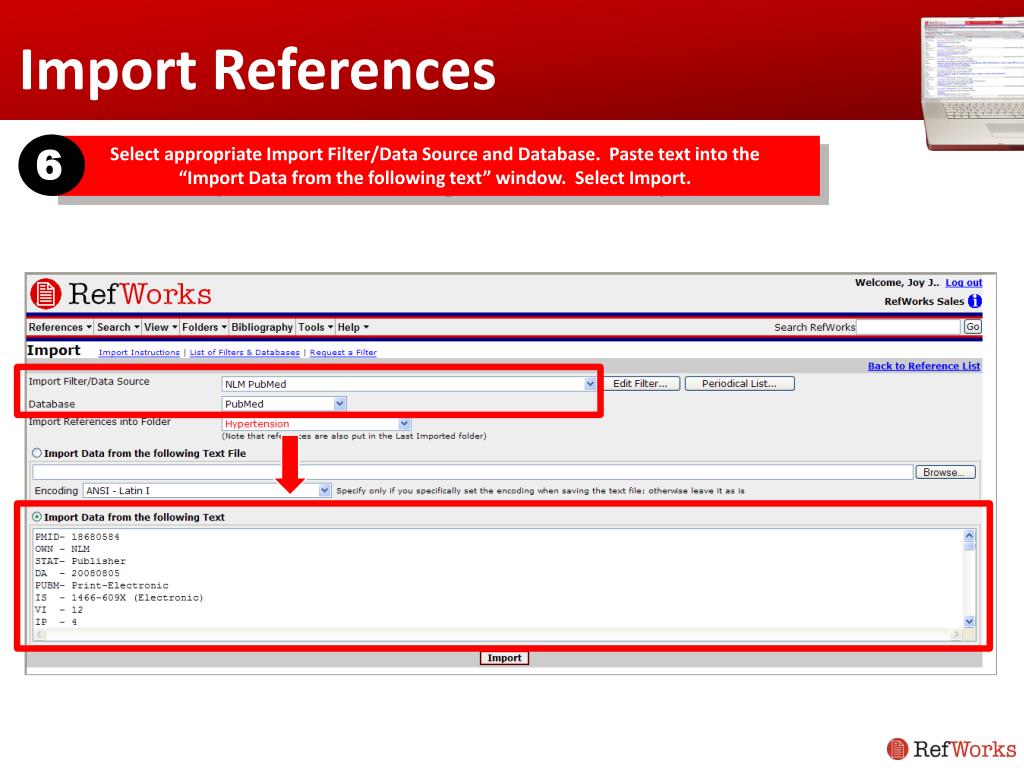This screenshot has width=1024, height=768.
Task: Click the RefWorks logo icon in the app header
Action: pos(45,294)
